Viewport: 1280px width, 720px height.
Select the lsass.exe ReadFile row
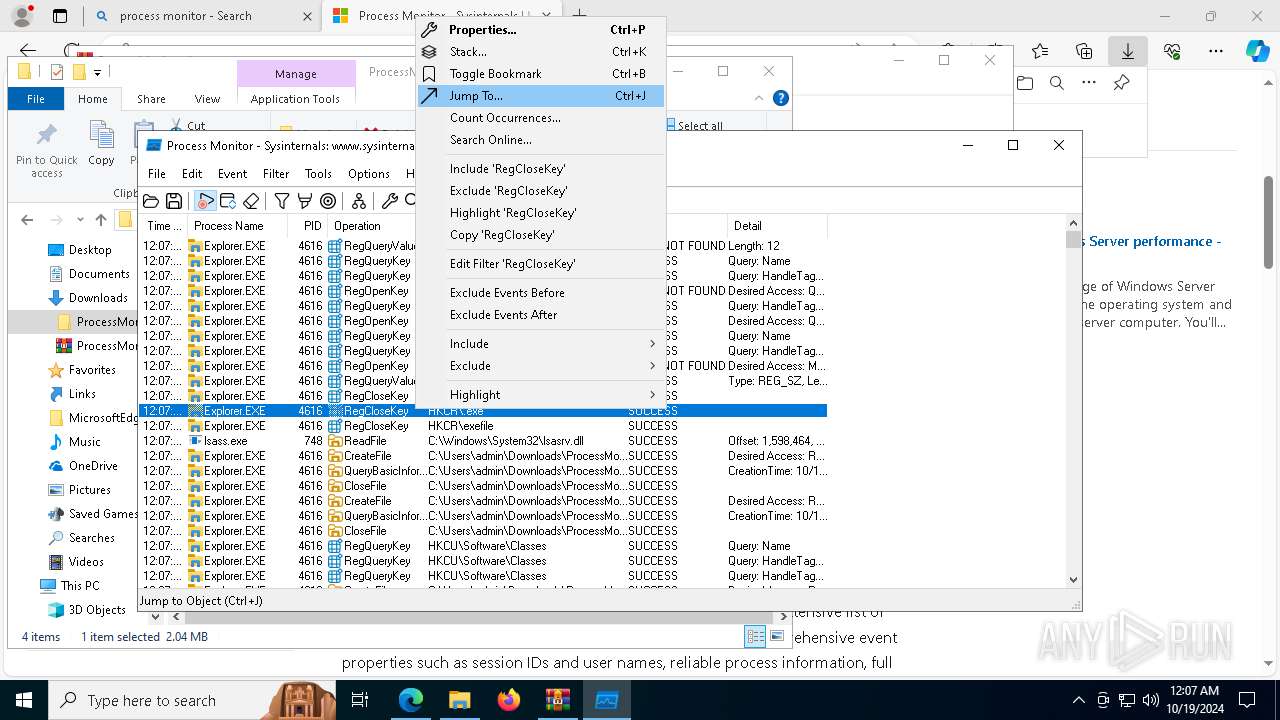click(x=483, y=441)
